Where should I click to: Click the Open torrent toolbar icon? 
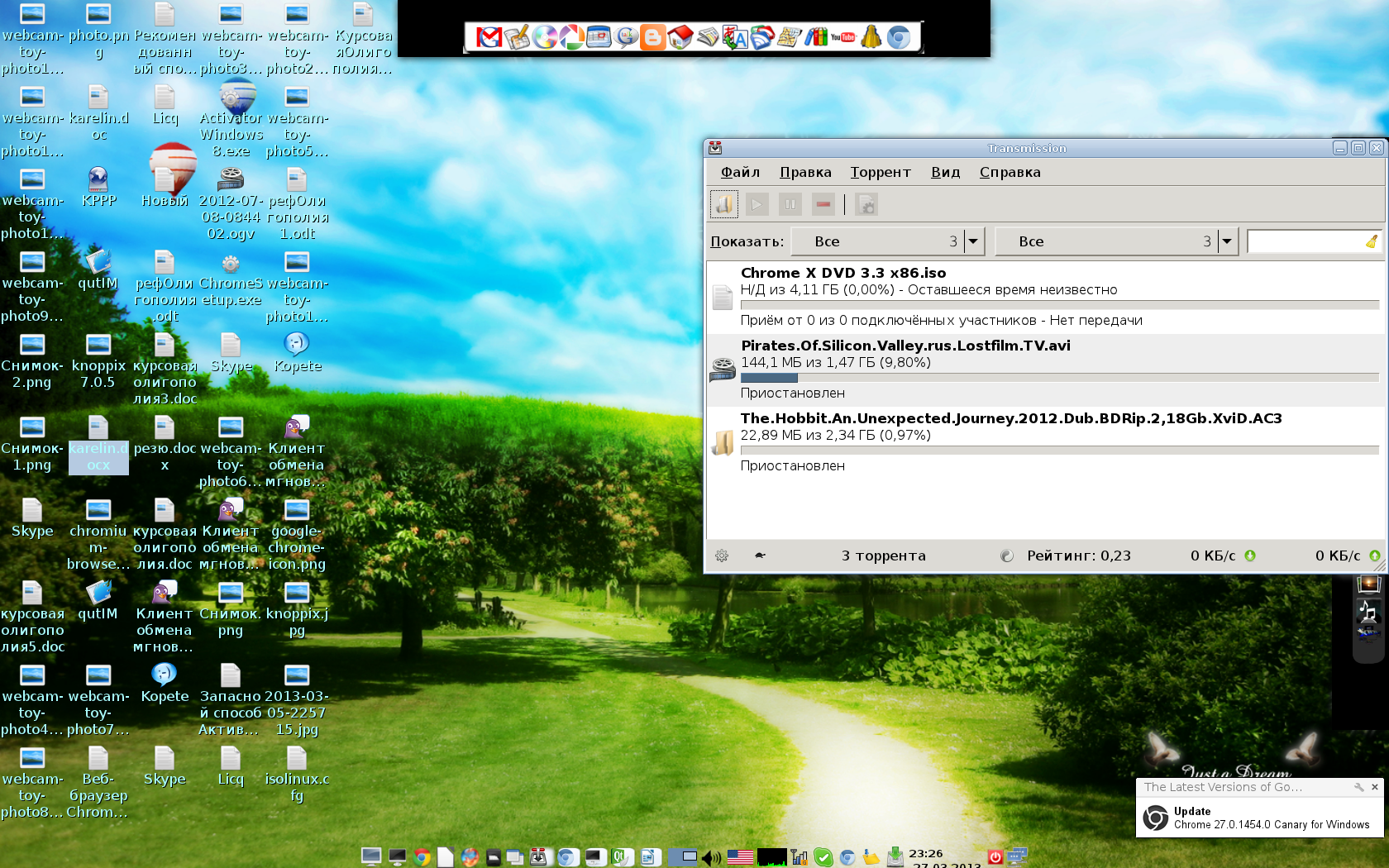coord(724,204)
